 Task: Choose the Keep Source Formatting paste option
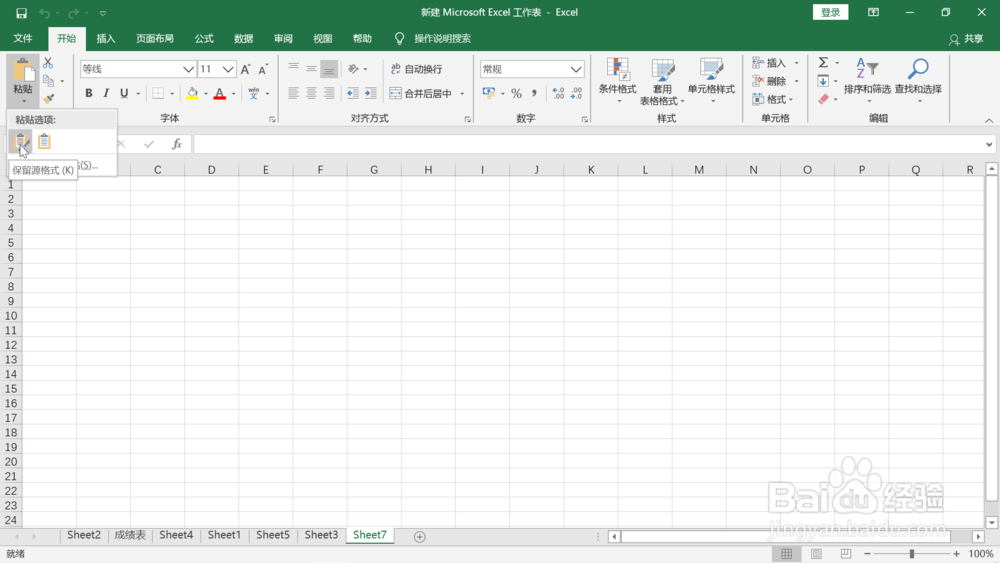pyautogui.click(x=20, y=142)
